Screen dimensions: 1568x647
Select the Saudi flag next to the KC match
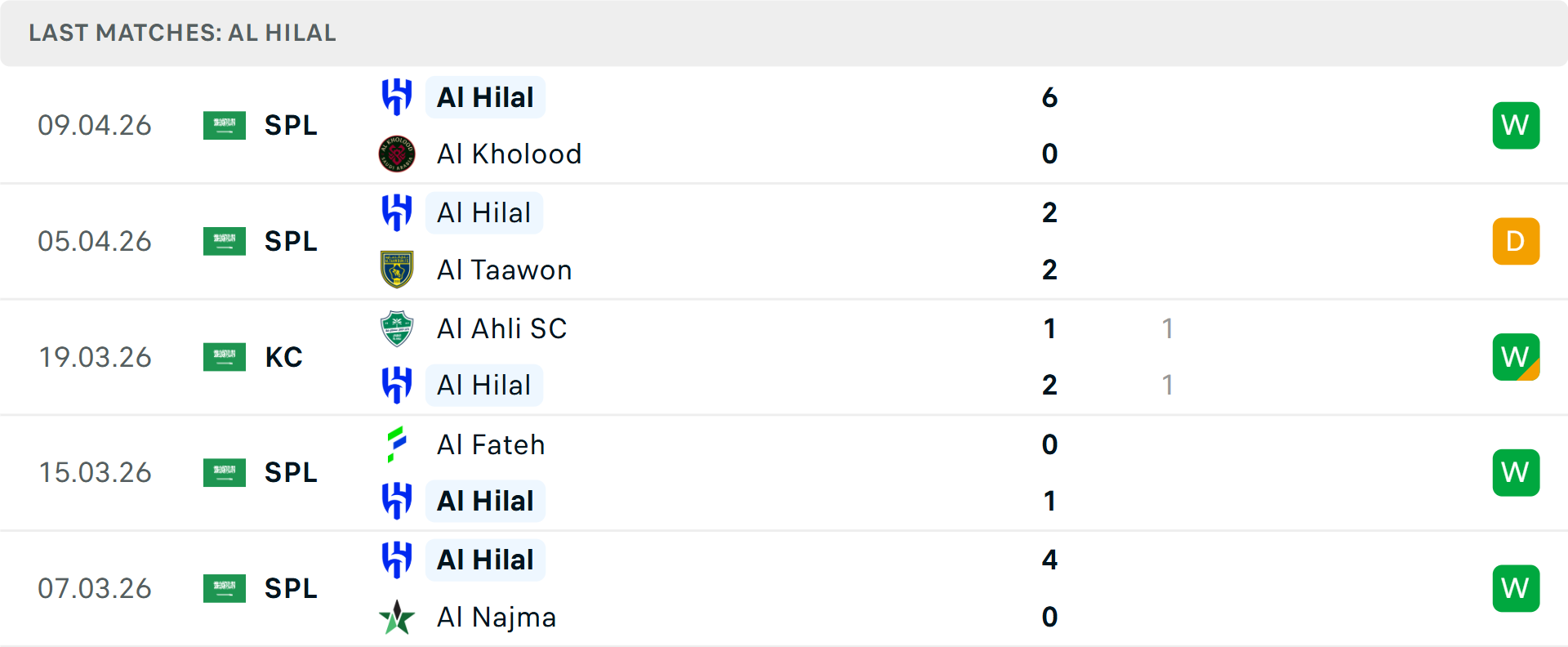[224, 357]
